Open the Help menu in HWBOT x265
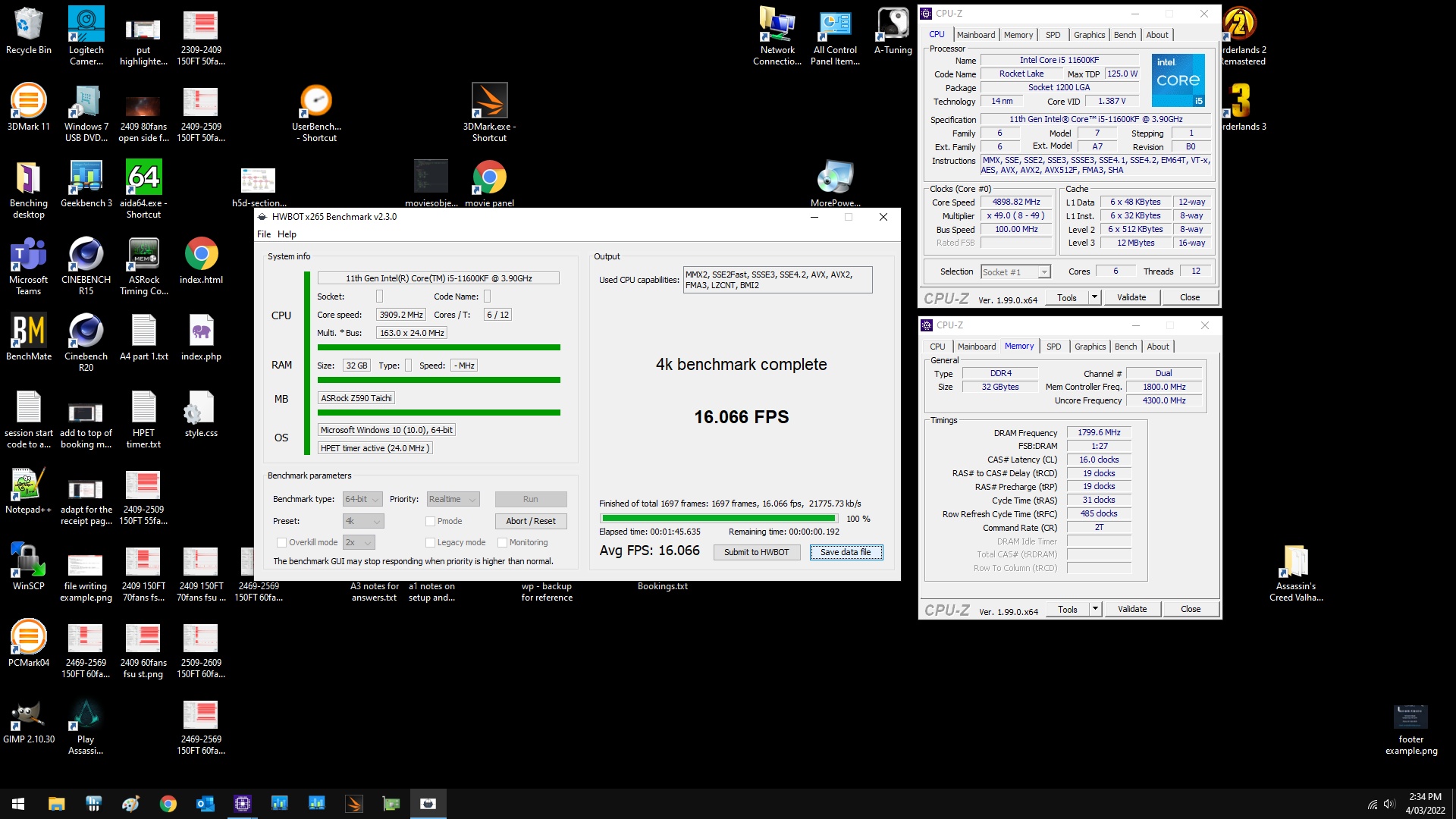The image size is (1456, 819). pyautogui.click(x=287, y=234)
